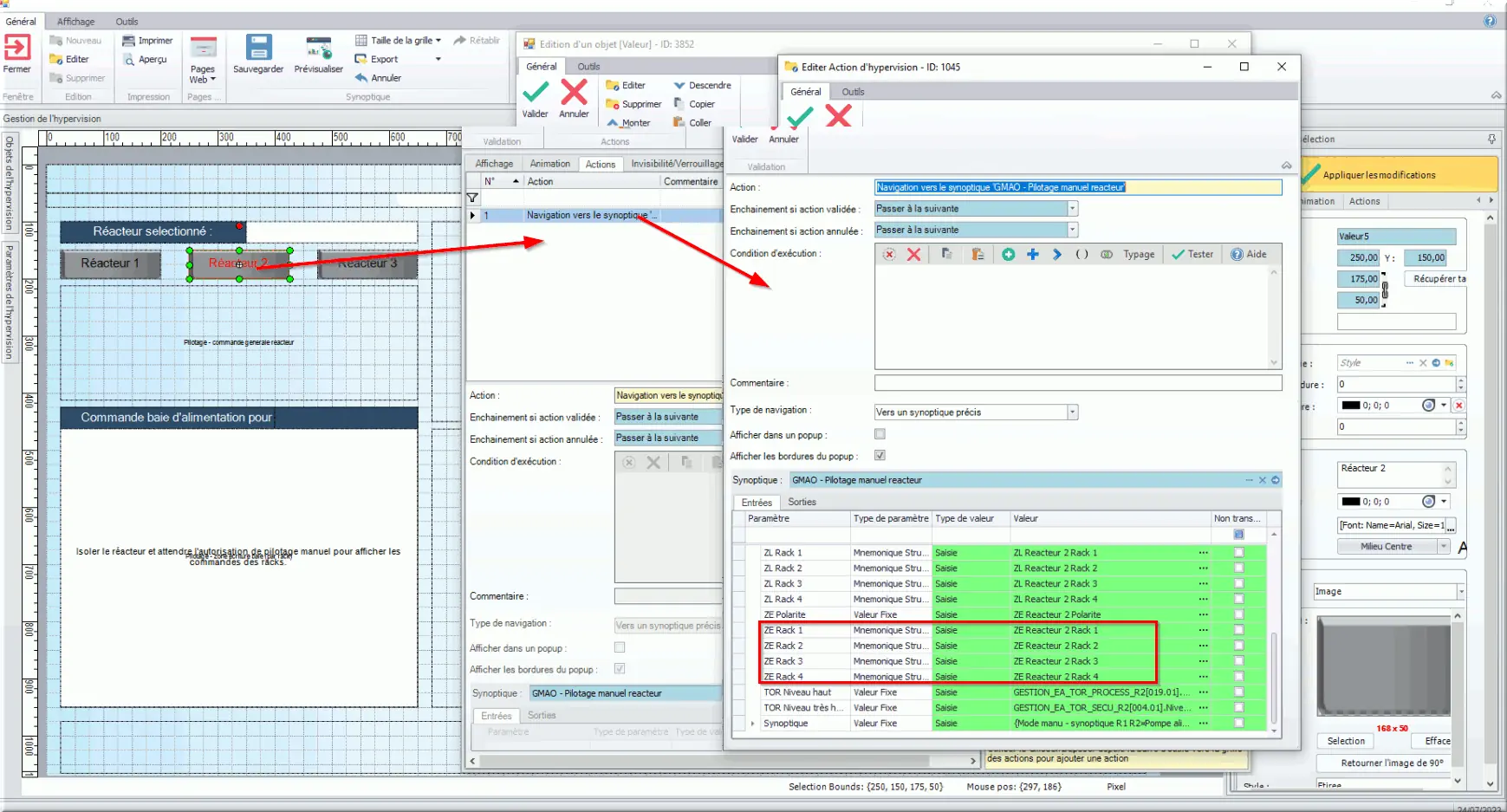Open the Milieu Centre alignment dropdown

1444,546
